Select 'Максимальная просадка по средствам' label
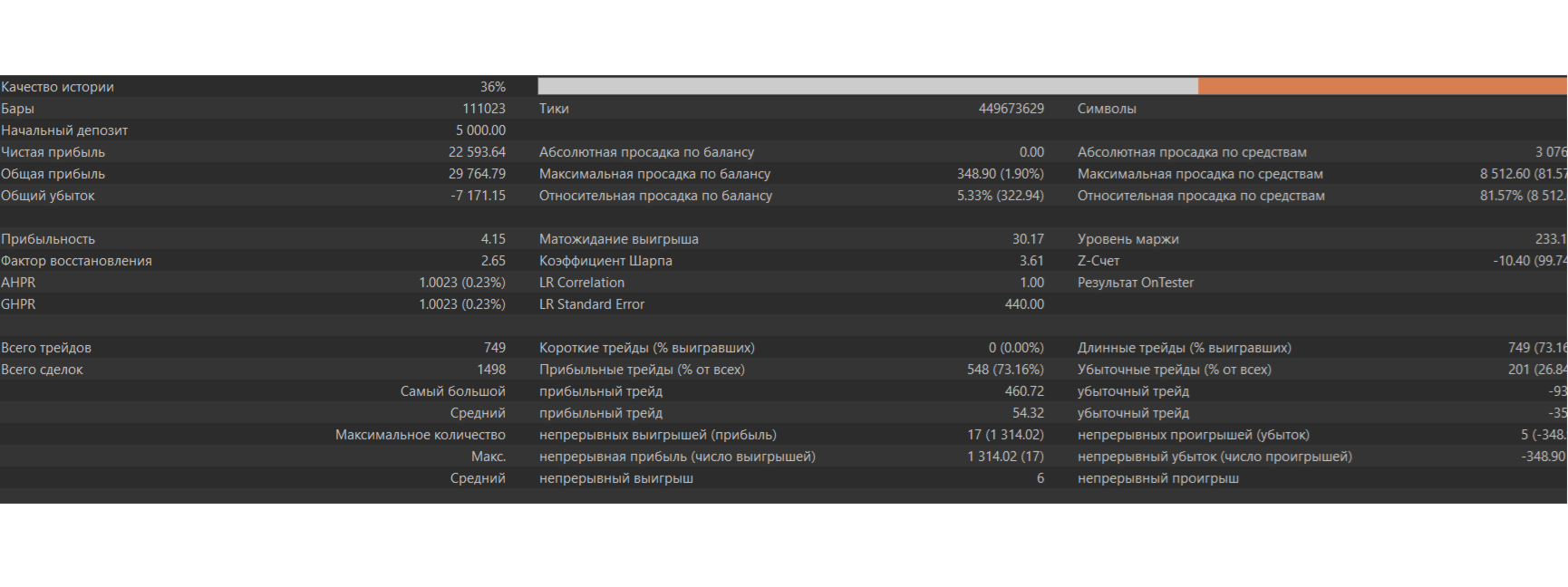Screen dimensions: 1568x587 [x=1200, y=174]
